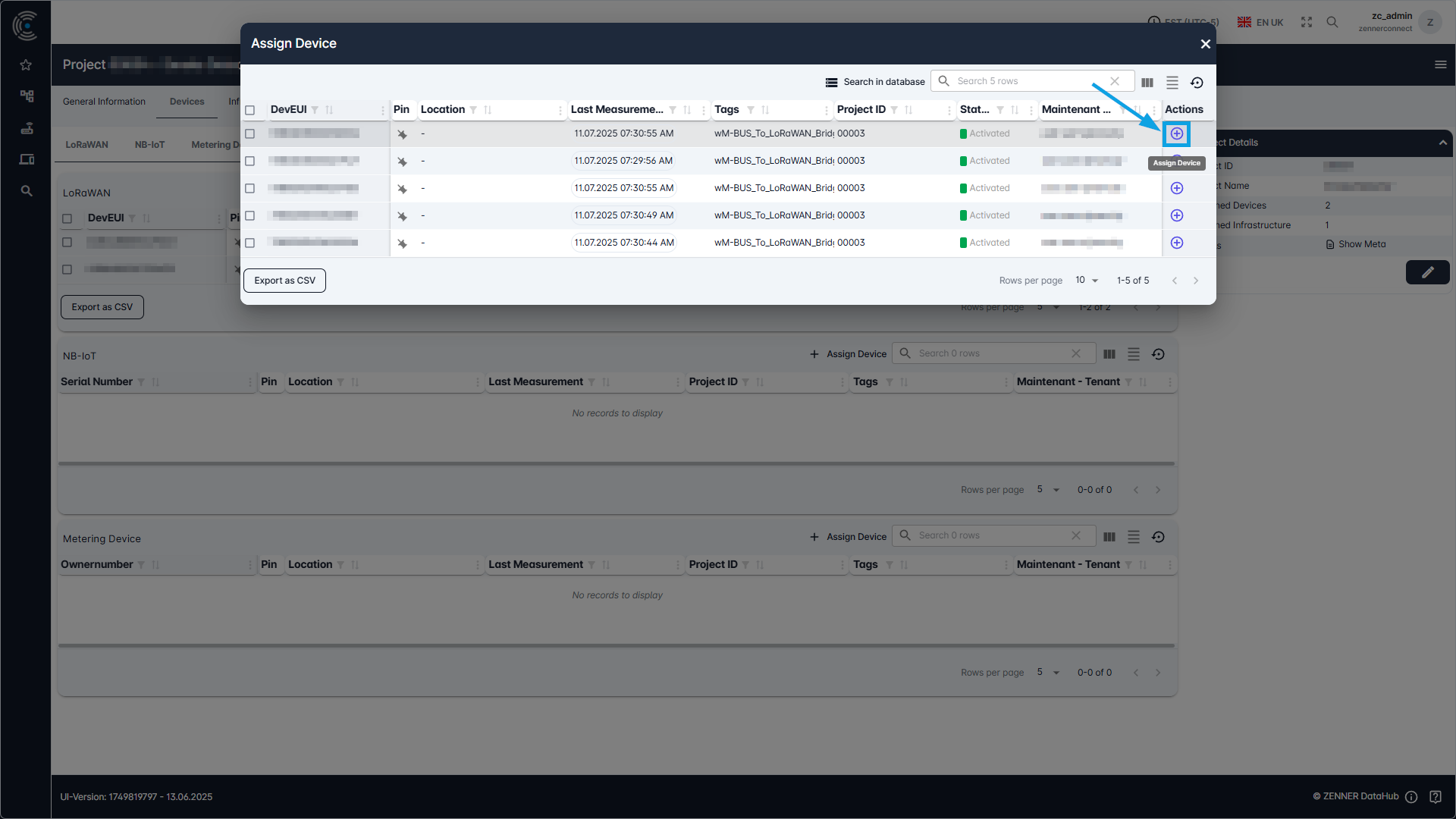This screenshot has height=819, width=1456.
Task: Click Assign Device in the Metering Device section
Action: 848,536
